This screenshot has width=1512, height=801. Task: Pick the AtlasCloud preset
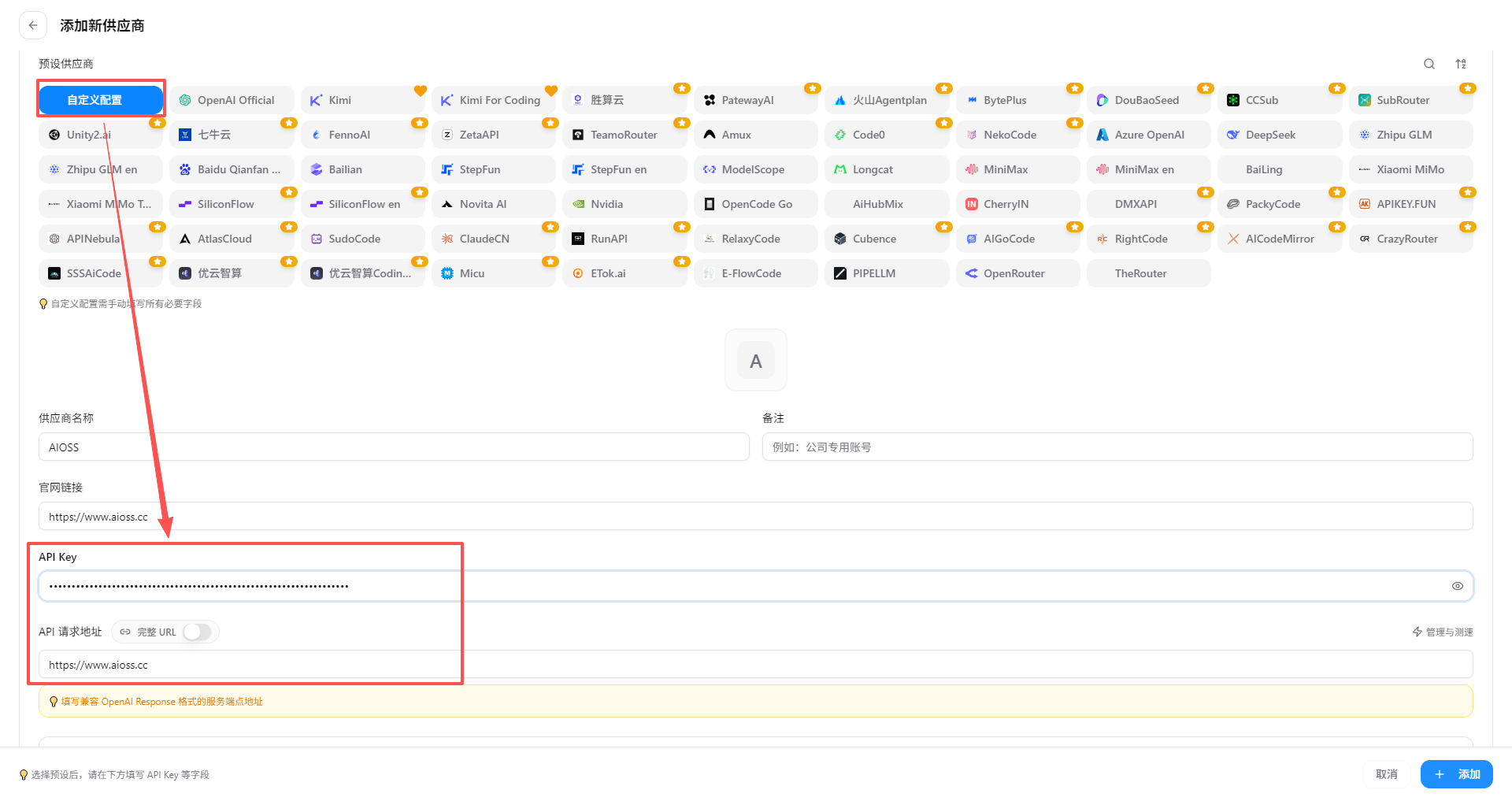tap(232, 239)
